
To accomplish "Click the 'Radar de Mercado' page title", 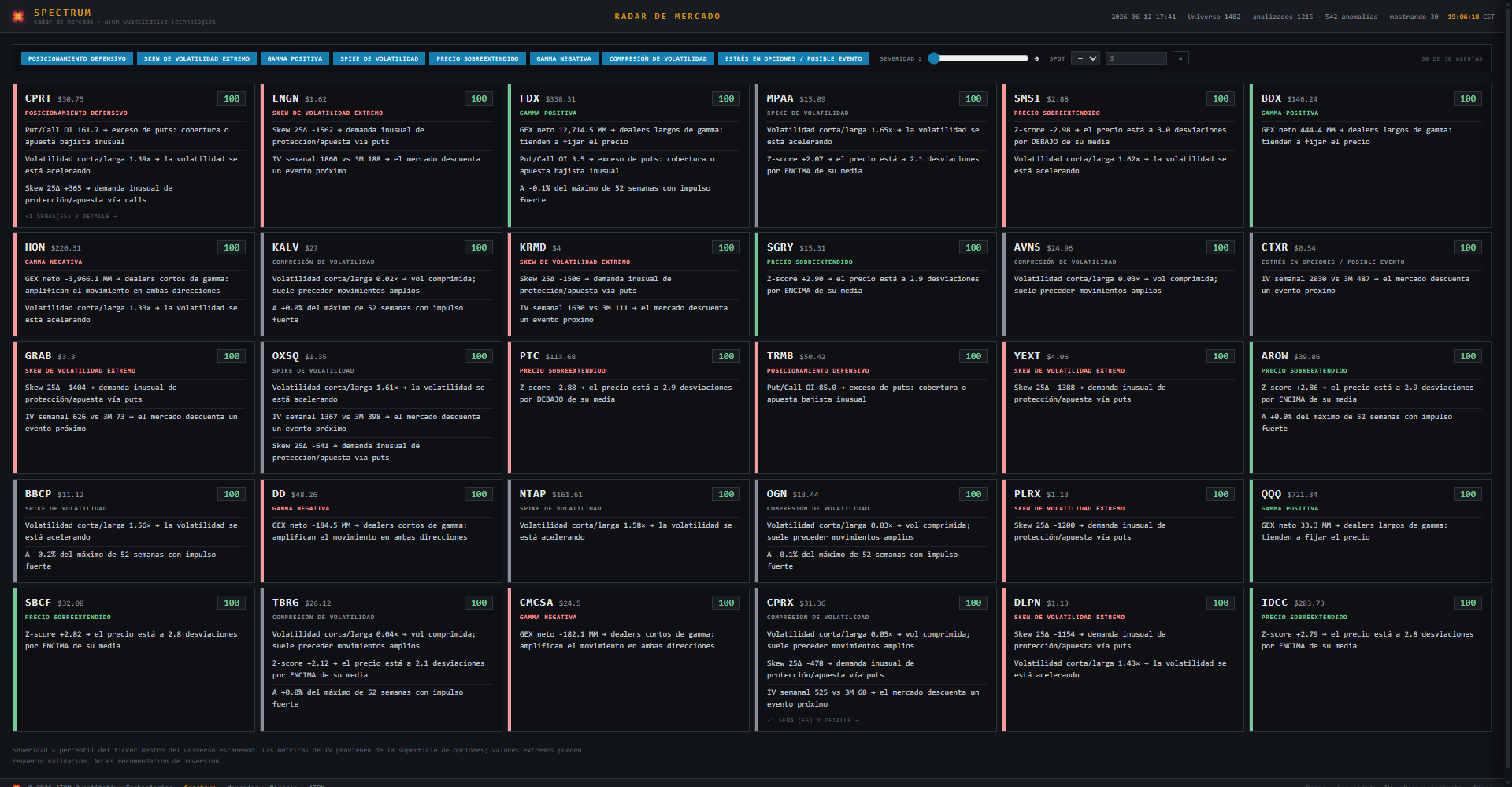I will (x=667, y=17).
